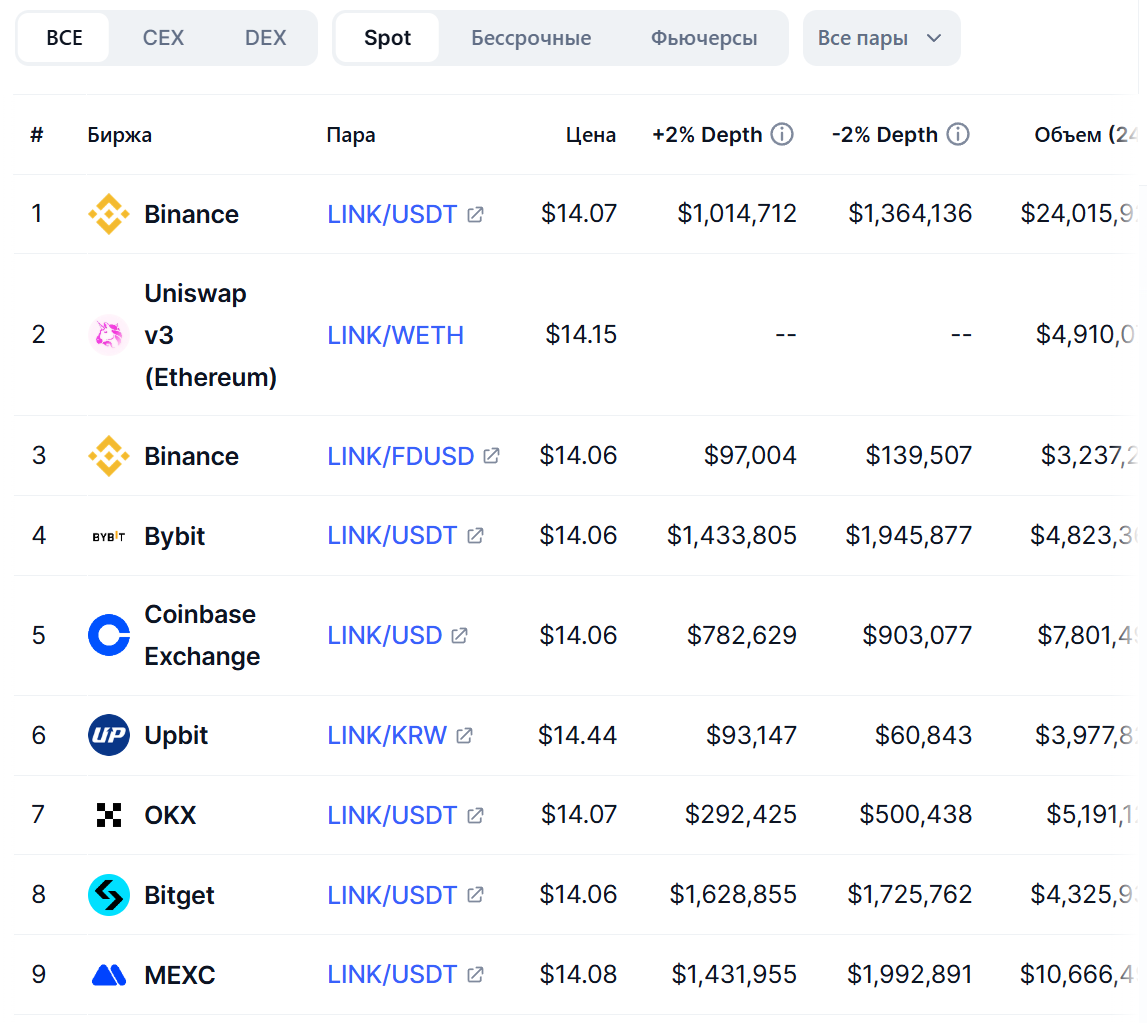Expand the Все пары dropdown

[x=881, y=38]
